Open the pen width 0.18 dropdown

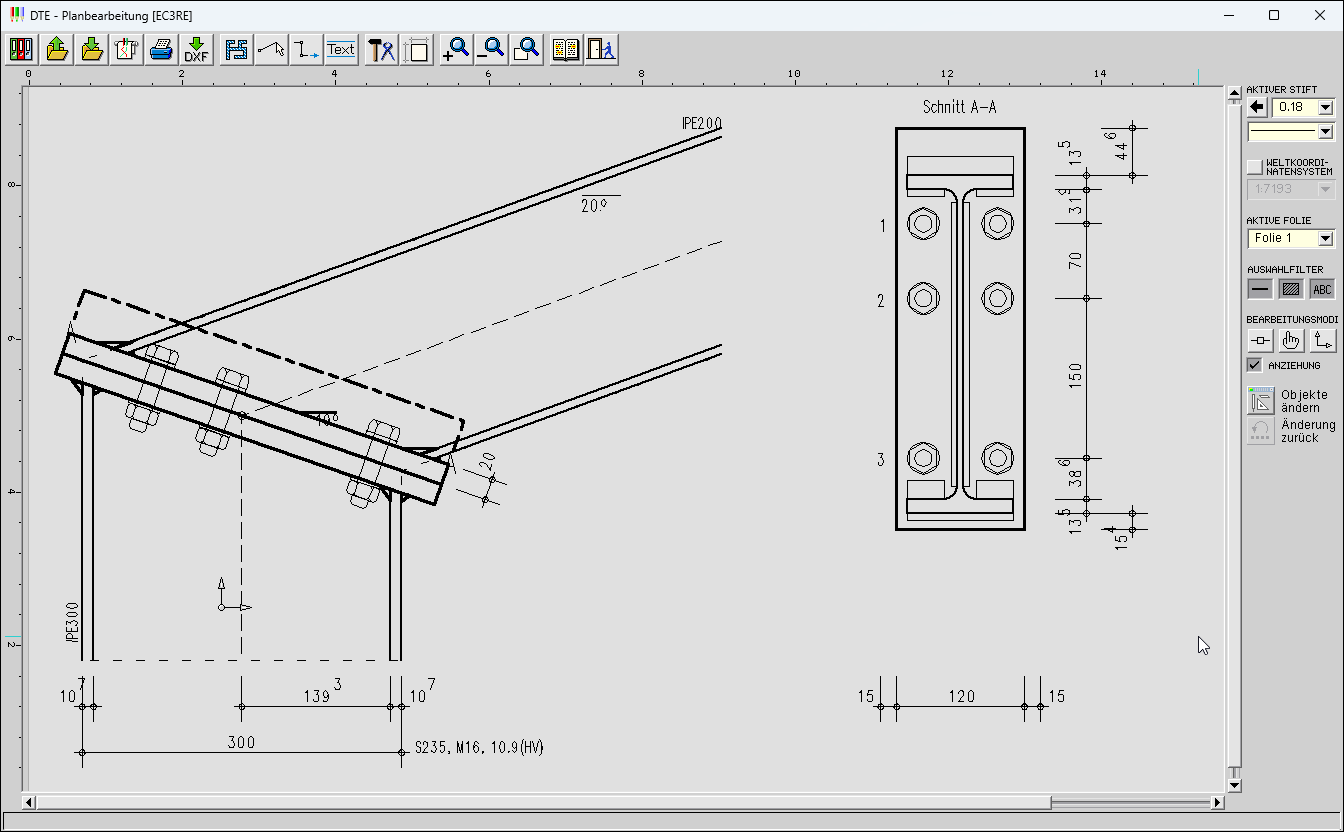1326,107
